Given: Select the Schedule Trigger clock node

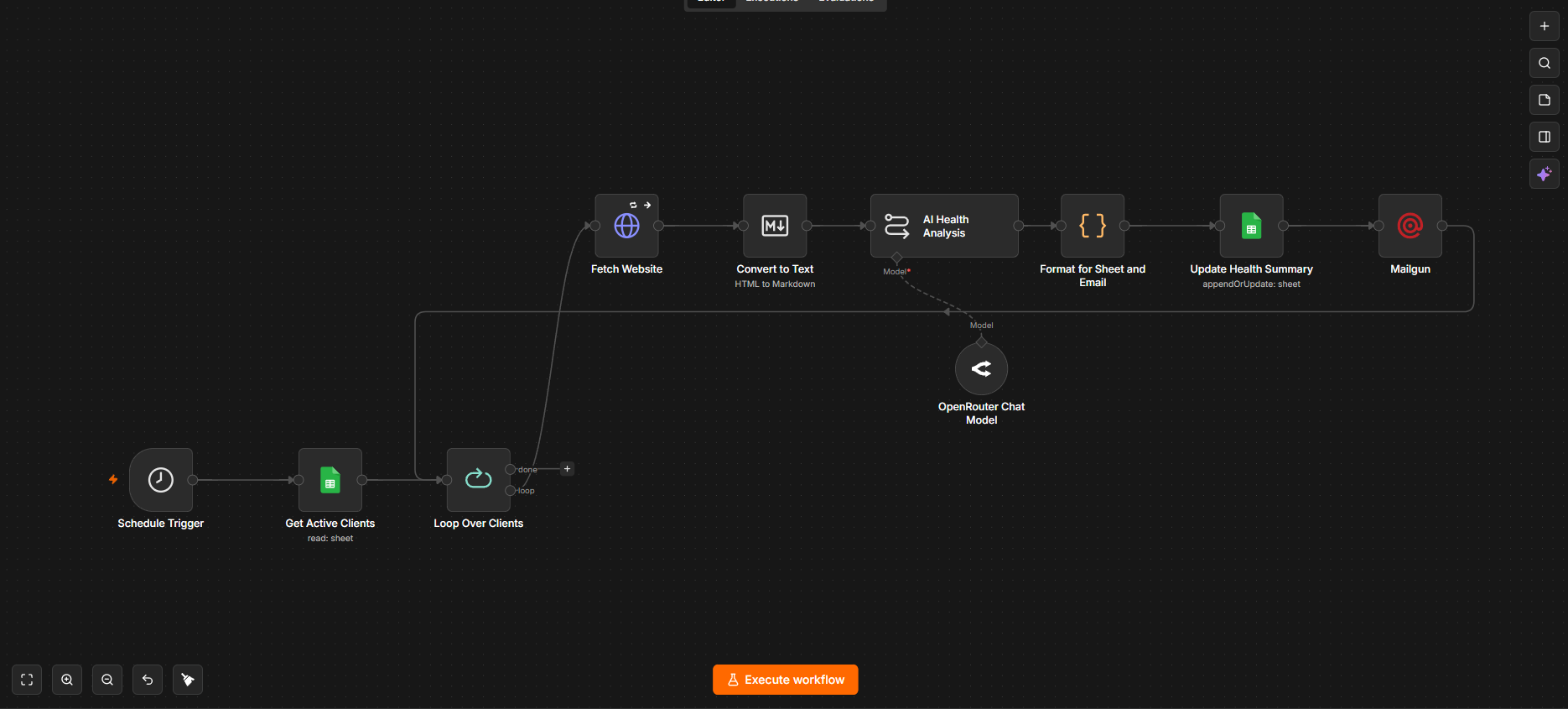Looking at the screenshot, I should pos(161,480).
